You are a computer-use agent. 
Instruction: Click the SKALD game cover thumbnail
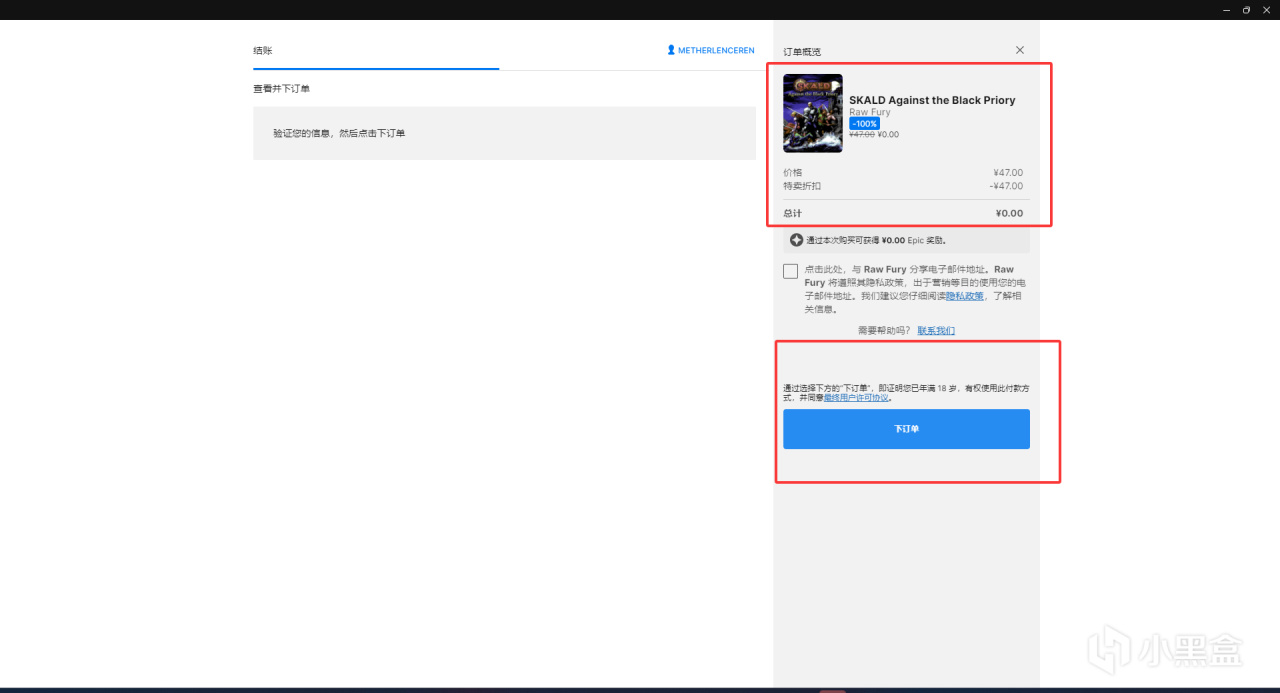(x=813, y=113)
